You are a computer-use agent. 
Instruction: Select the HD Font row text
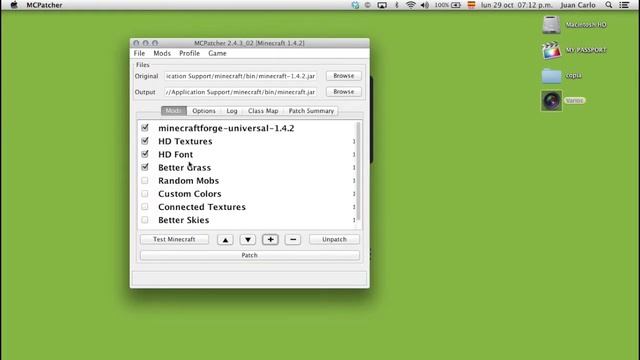(x=176, y=154)
